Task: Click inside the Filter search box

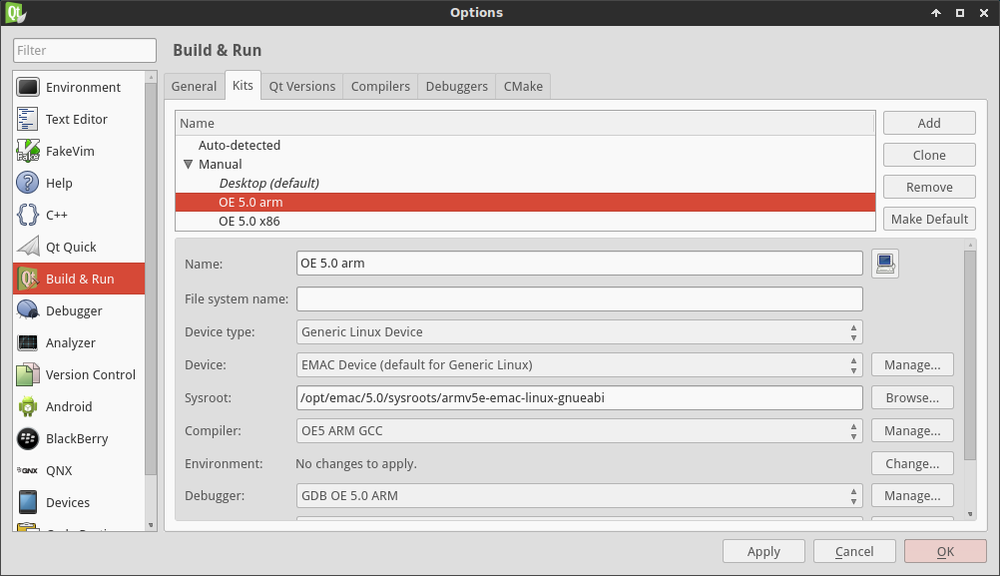Action: (84, 50)
